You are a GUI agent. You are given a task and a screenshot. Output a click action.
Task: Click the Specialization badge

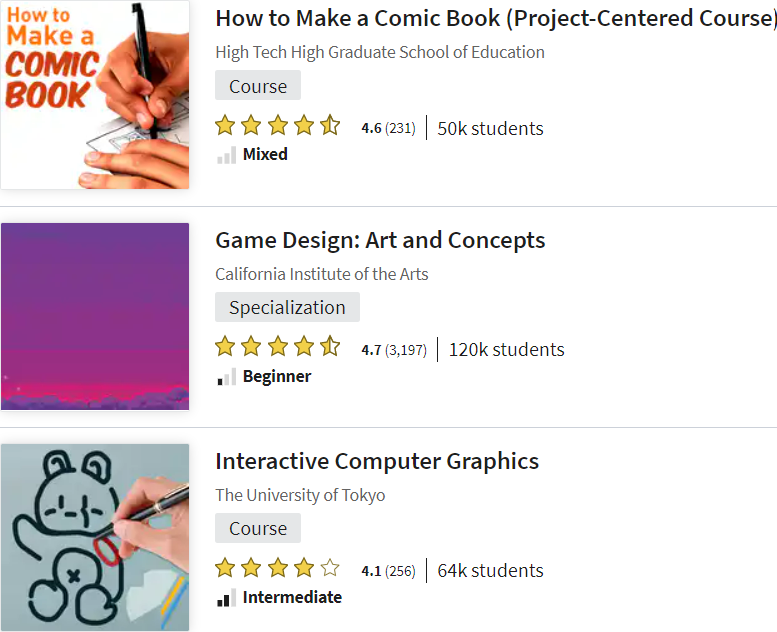coord(287,307)
